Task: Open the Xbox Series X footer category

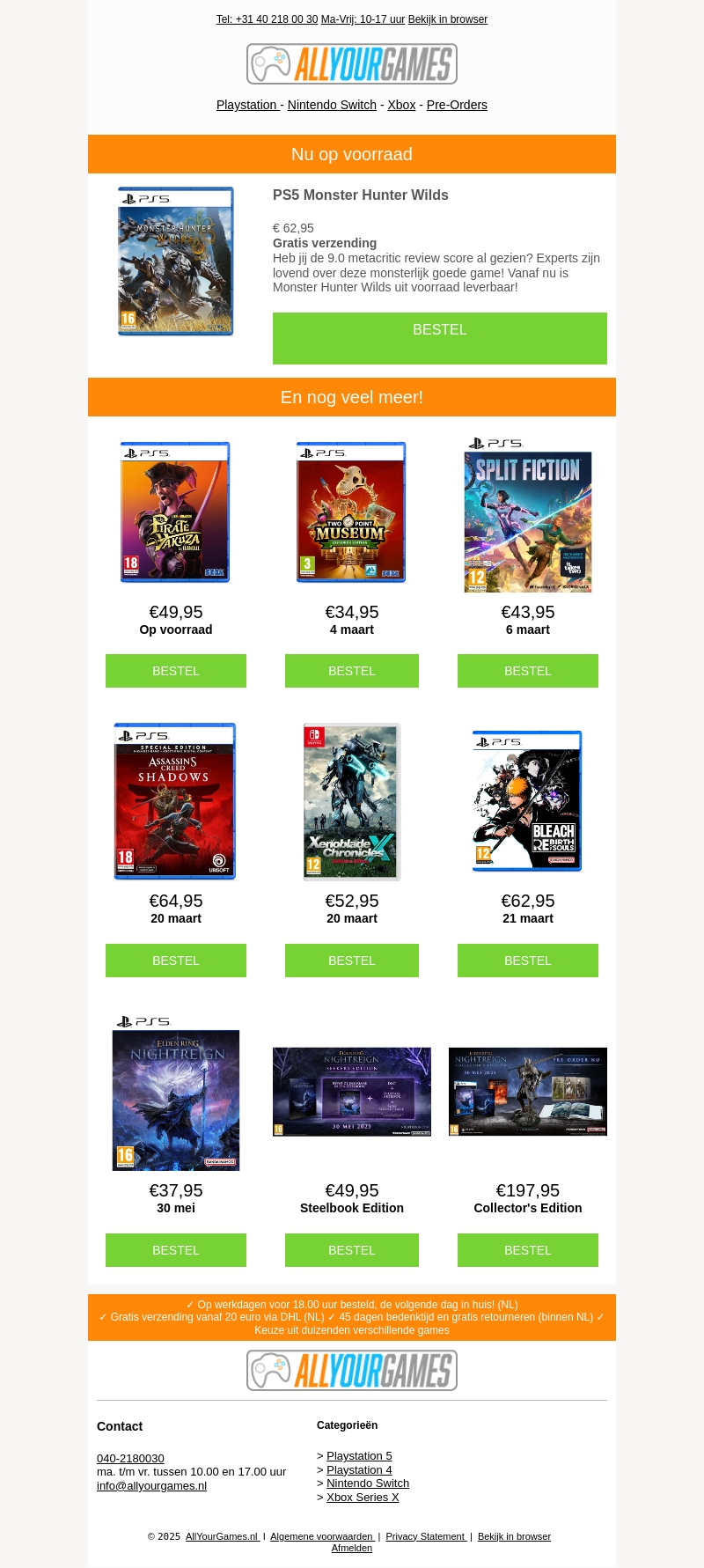Action: pyautogui.click(x=363, y=1497)
